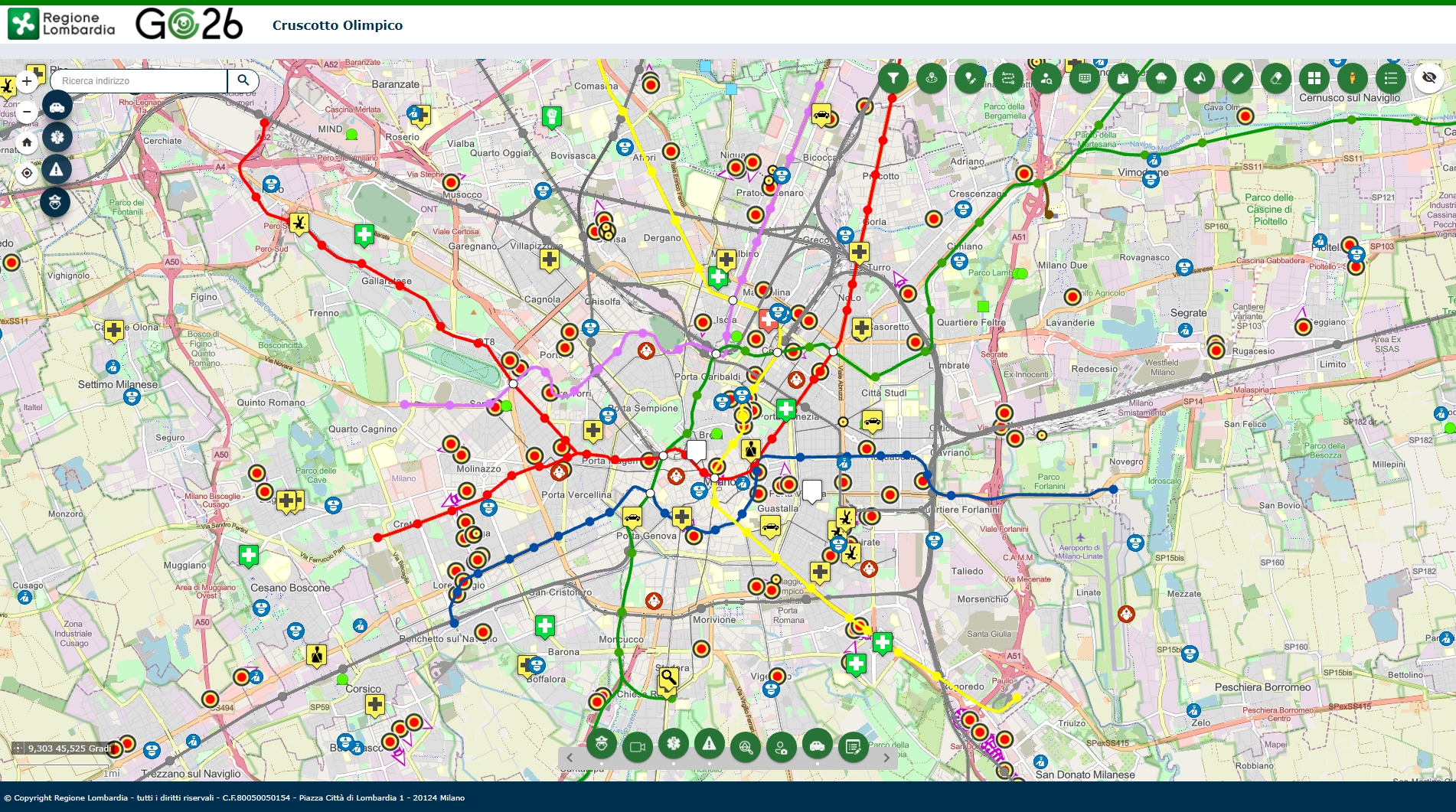Screen dimensions: 1456x812
Task: Select the eraser tool
Action: click(1275, 78)
